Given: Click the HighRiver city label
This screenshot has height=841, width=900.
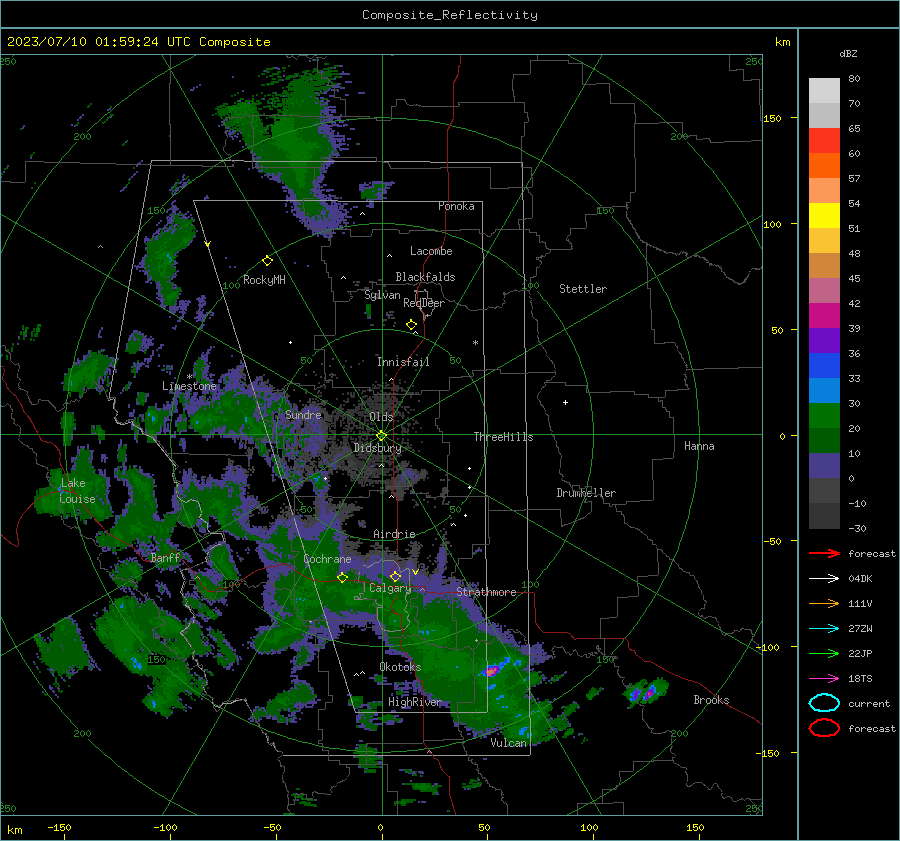Looking at the screenshot, I should click(415, 702).
